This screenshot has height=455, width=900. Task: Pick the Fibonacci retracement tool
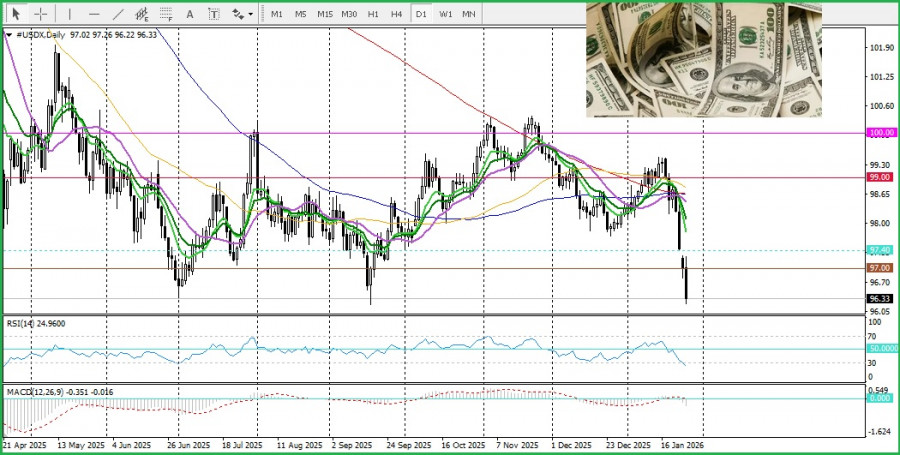(x=166, y=14)
